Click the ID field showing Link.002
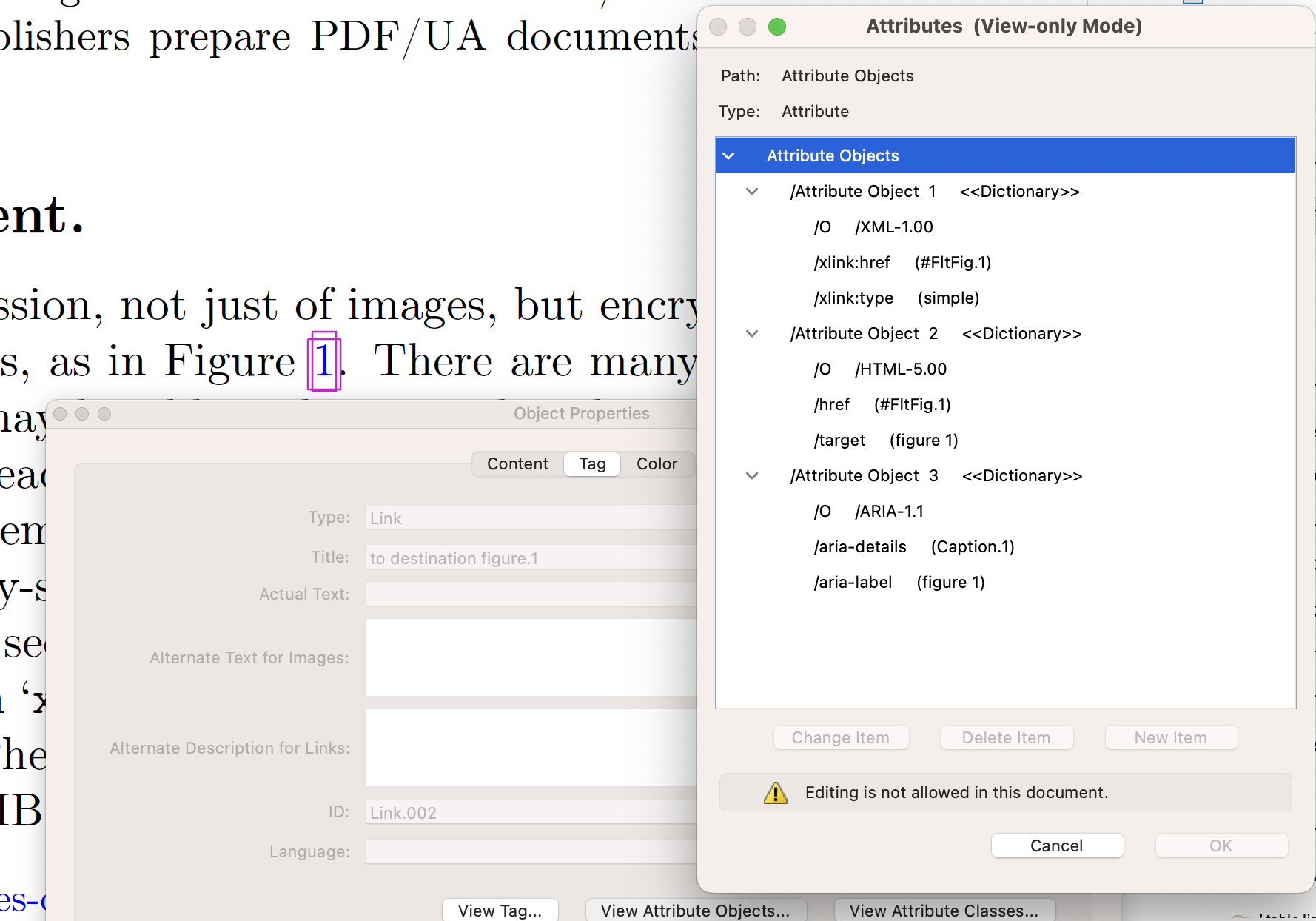Viewport: 1316px width, 921px height. pos(530,813)
